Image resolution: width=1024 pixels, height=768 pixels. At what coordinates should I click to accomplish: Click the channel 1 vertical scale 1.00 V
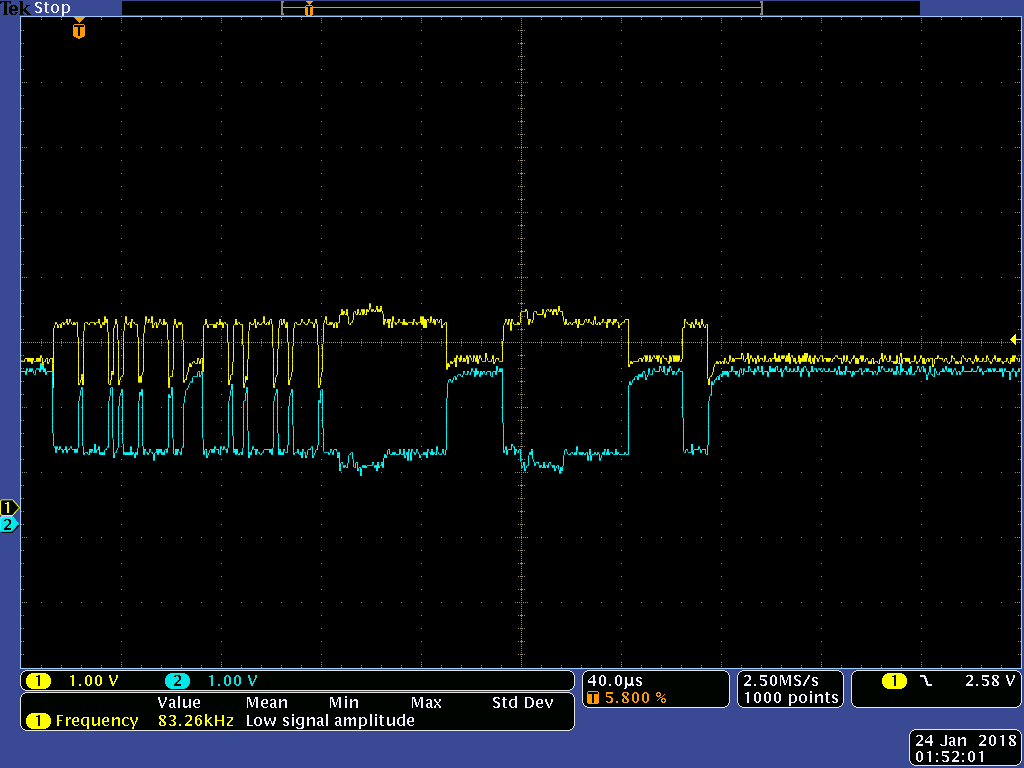pyautogui.click(x=94, y=681)
